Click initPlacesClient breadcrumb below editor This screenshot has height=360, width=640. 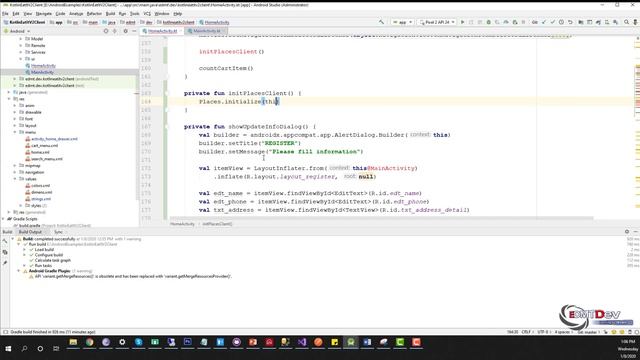click(x=217, y=224)
